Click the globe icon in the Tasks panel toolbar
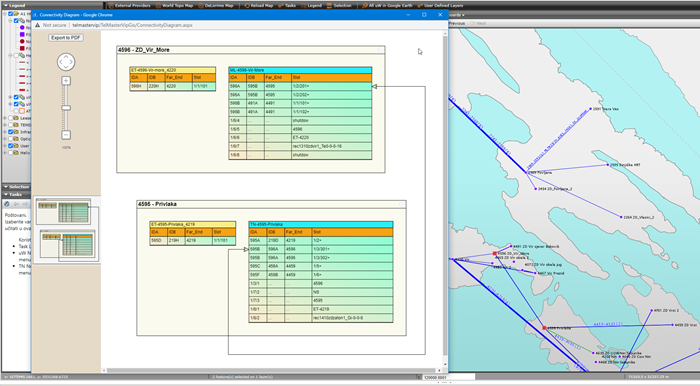This screenshot has height=386, width=700. (7, 204)
